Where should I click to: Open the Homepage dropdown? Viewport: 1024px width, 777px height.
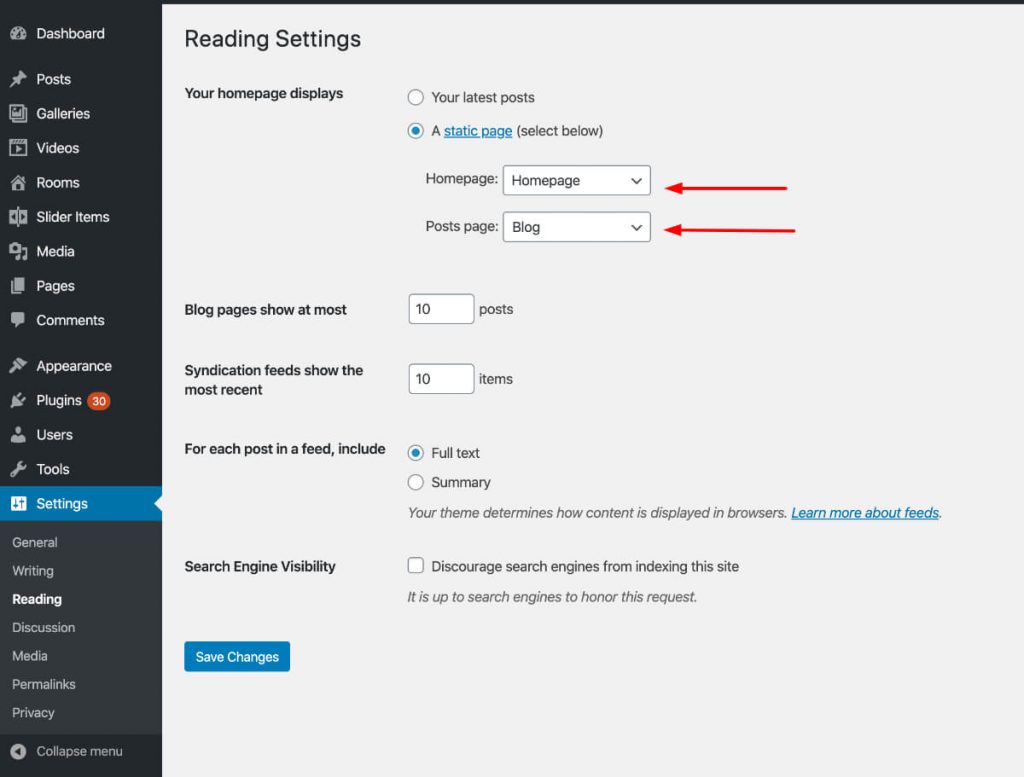[x=576, y=180]
